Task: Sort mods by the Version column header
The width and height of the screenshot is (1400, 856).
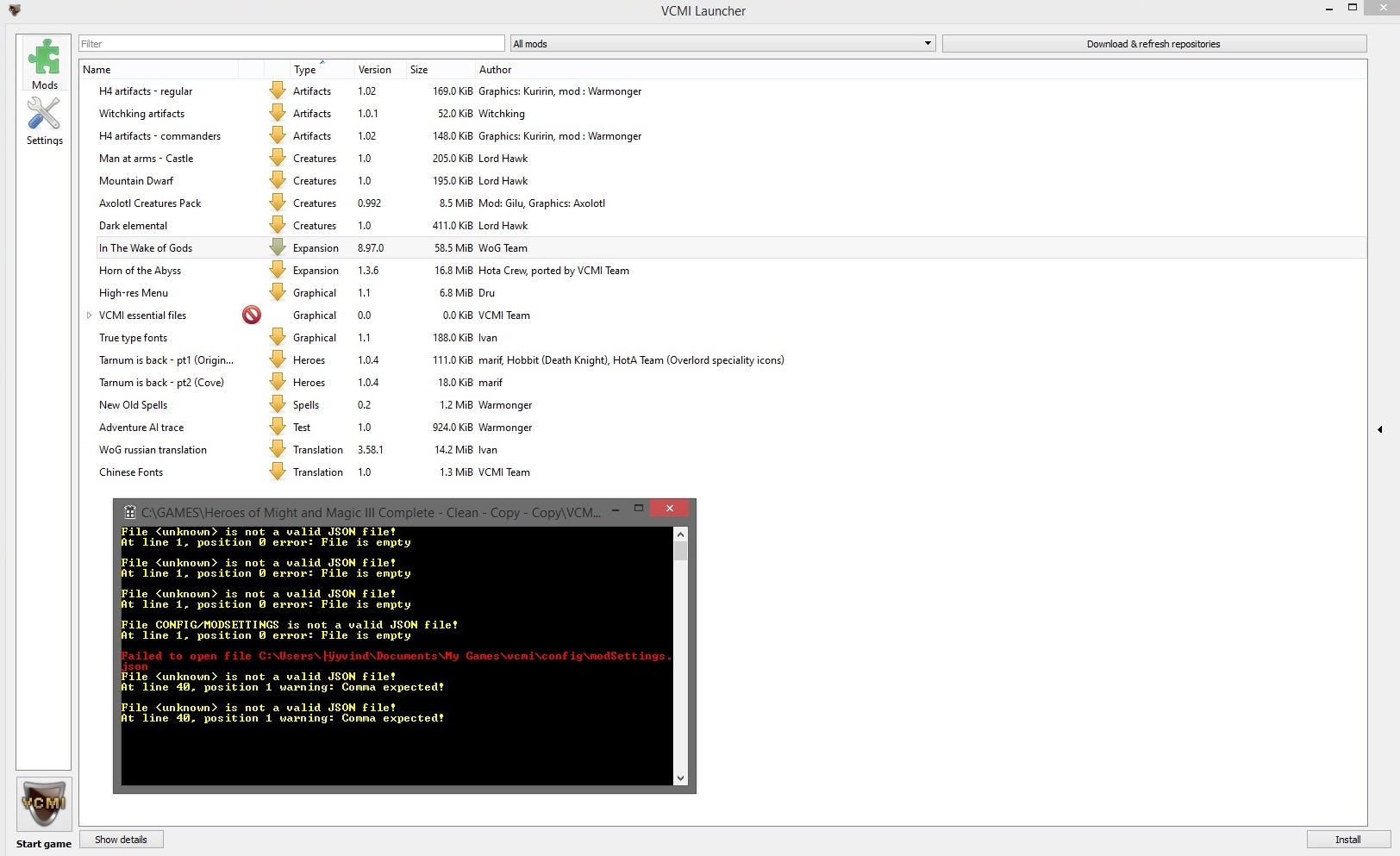Action: pos(380,70)
